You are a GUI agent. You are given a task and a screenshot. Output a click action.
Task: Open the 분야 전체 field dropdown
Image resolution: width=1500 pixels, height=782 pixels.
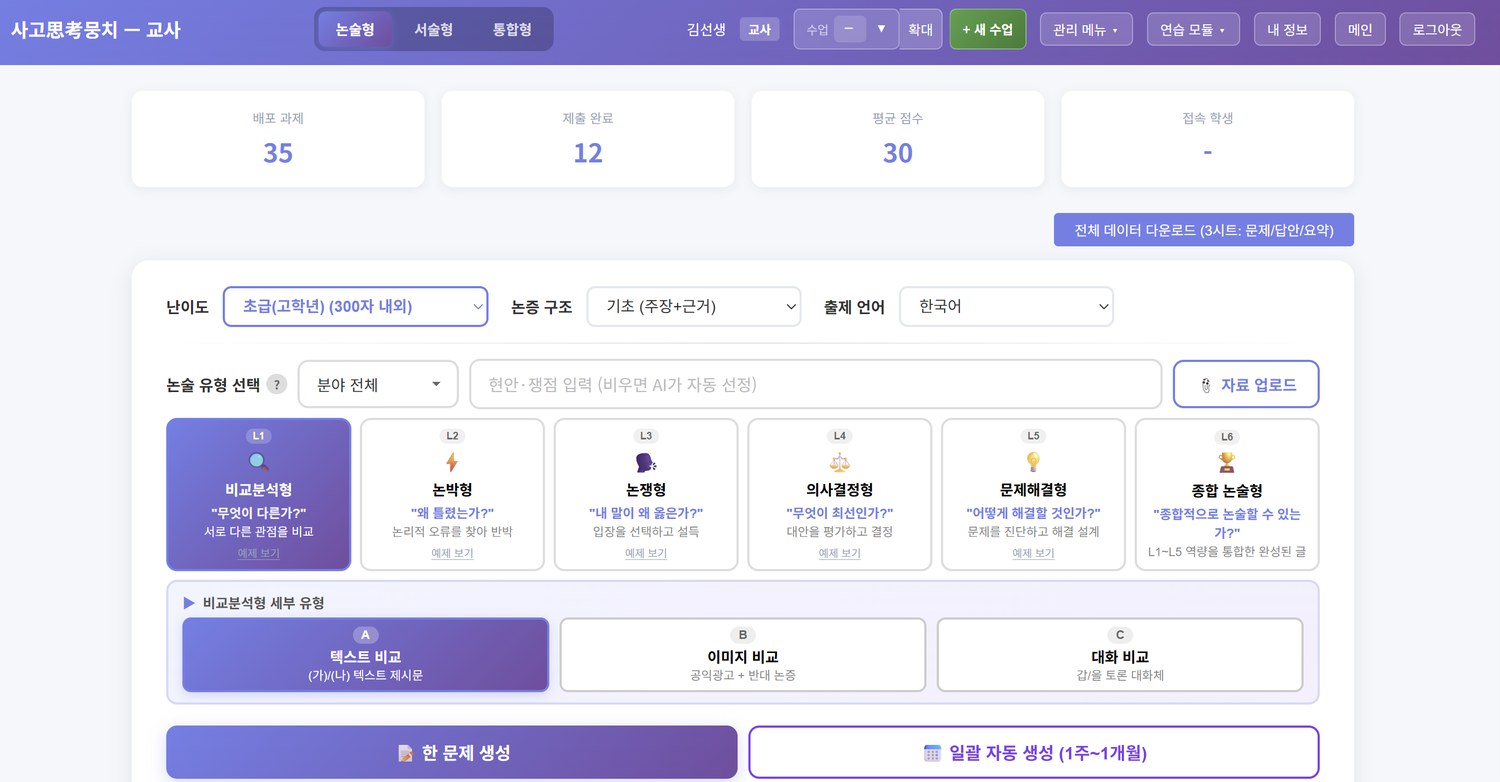(x=378, y=384)
